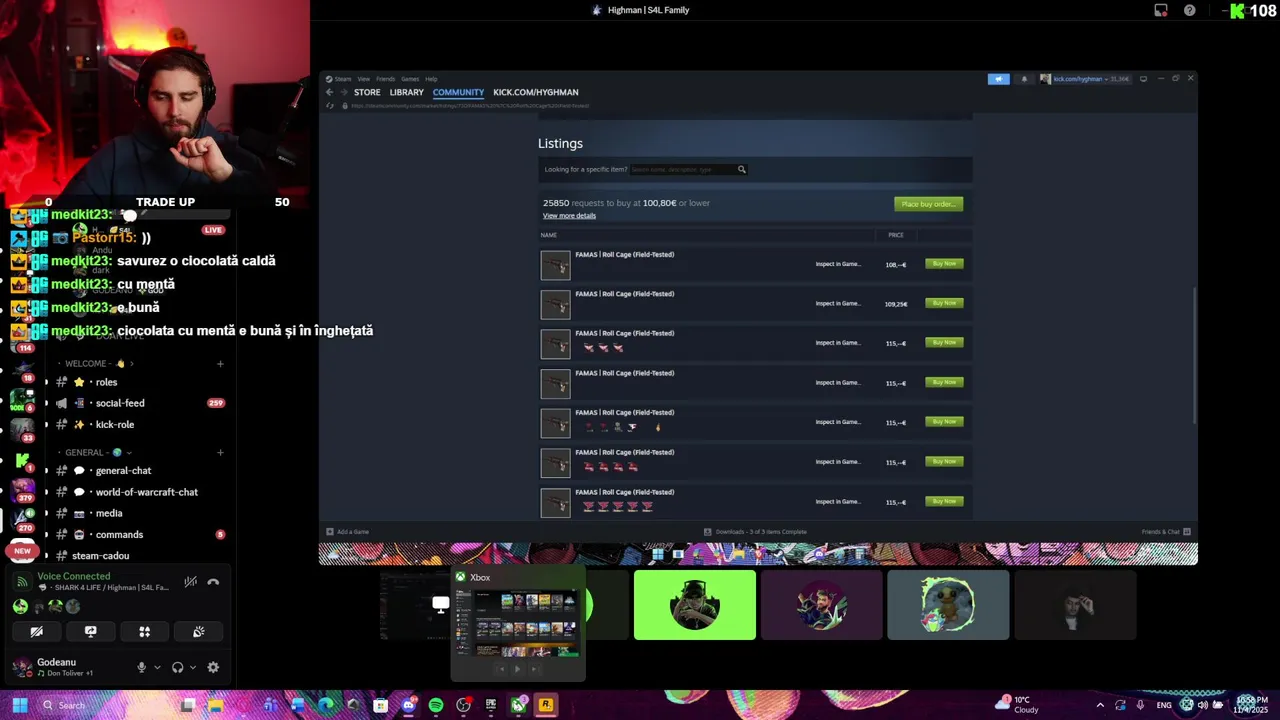Go forward in Steam browser
Viewport: 1280px width, 720px height.
[343, 92]
